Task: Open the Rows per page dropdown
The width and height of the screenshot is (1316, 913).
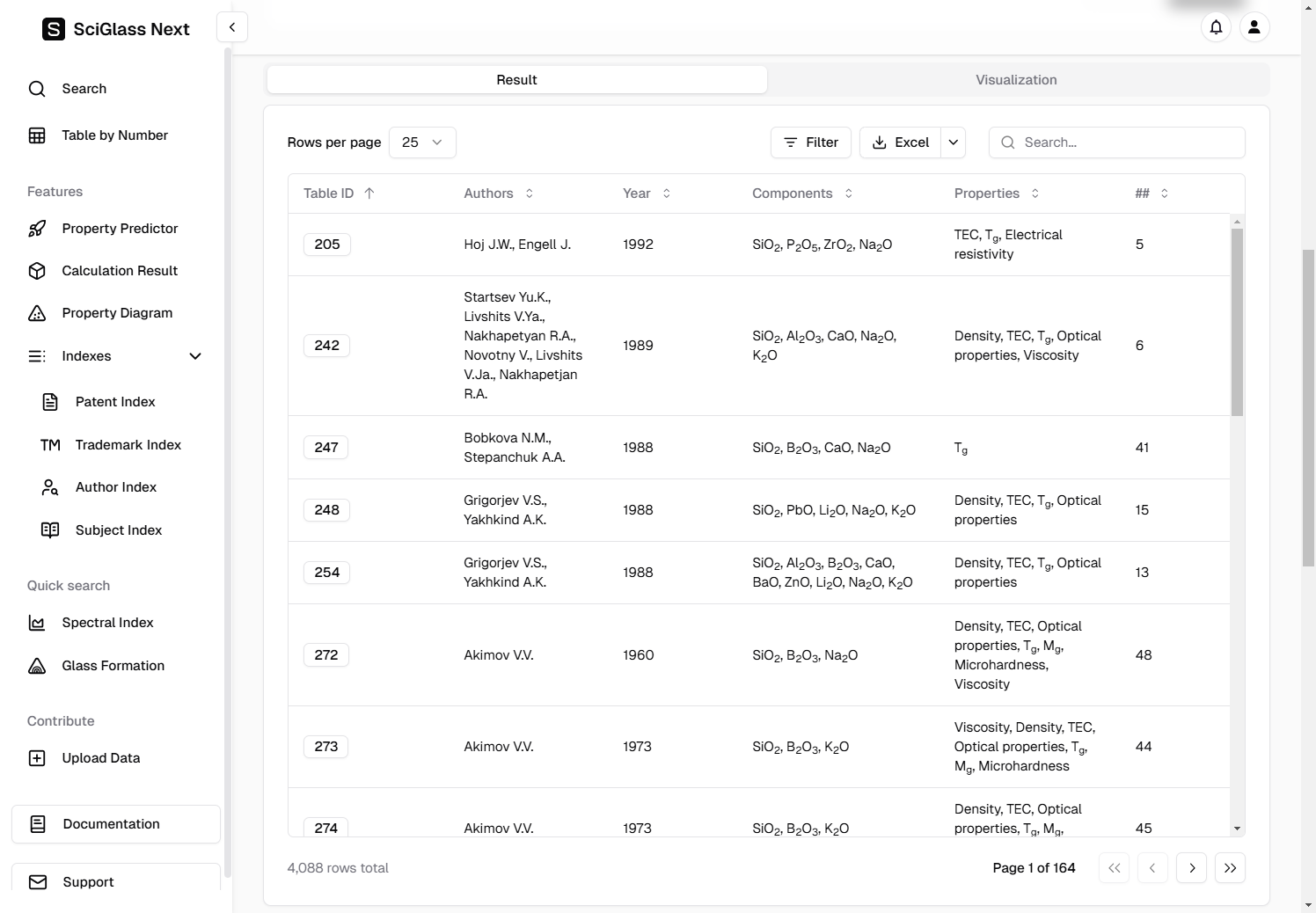Action: coord(422,142)
